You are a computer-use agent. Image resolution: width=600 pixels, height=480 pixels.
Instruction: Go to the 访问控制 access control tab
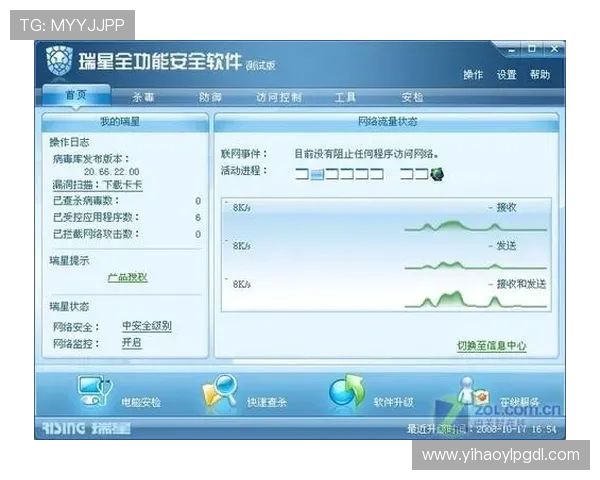(279, 97)
